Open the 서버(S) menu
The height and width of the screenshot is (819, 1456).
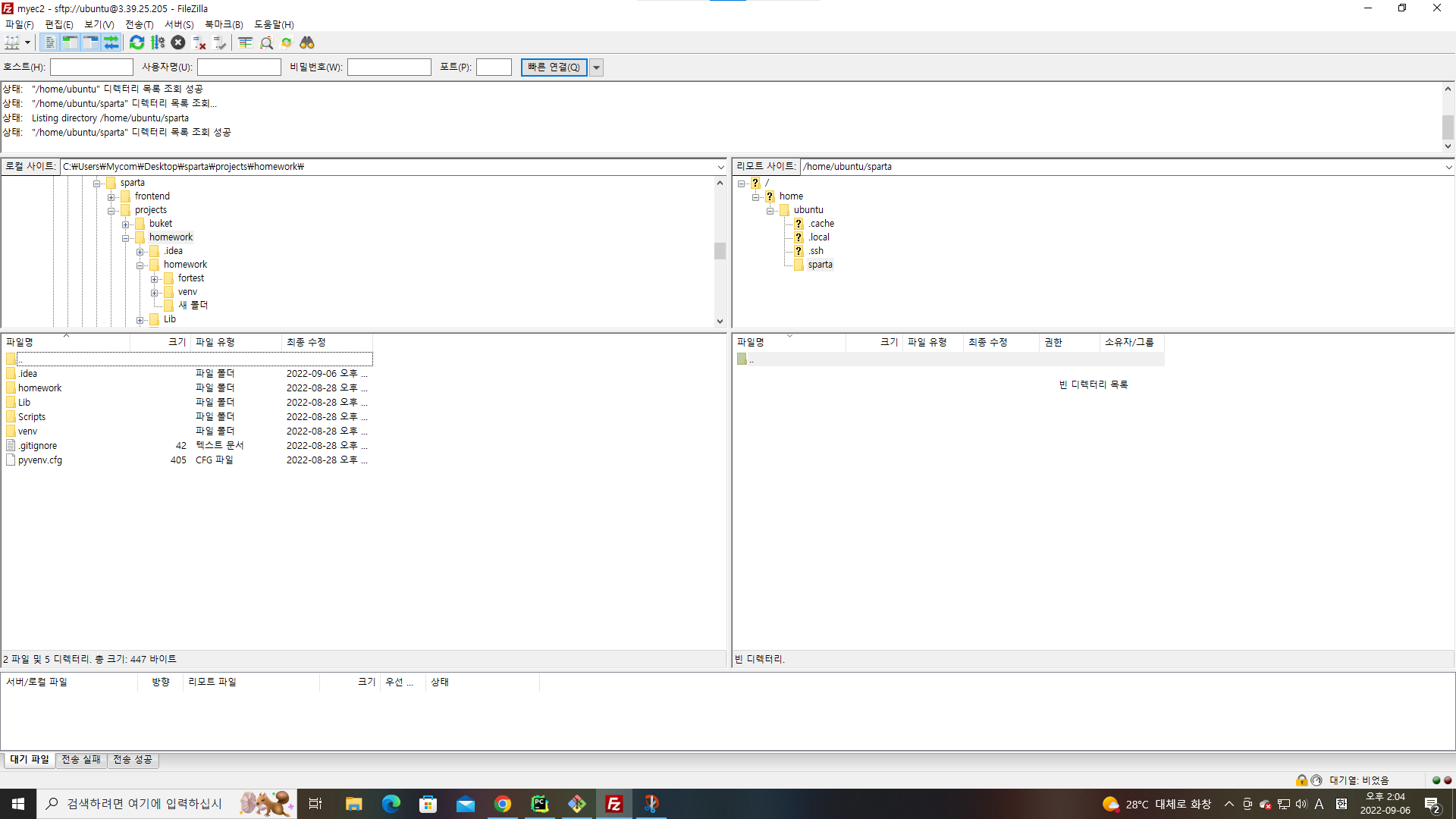(x=179, y=24)
